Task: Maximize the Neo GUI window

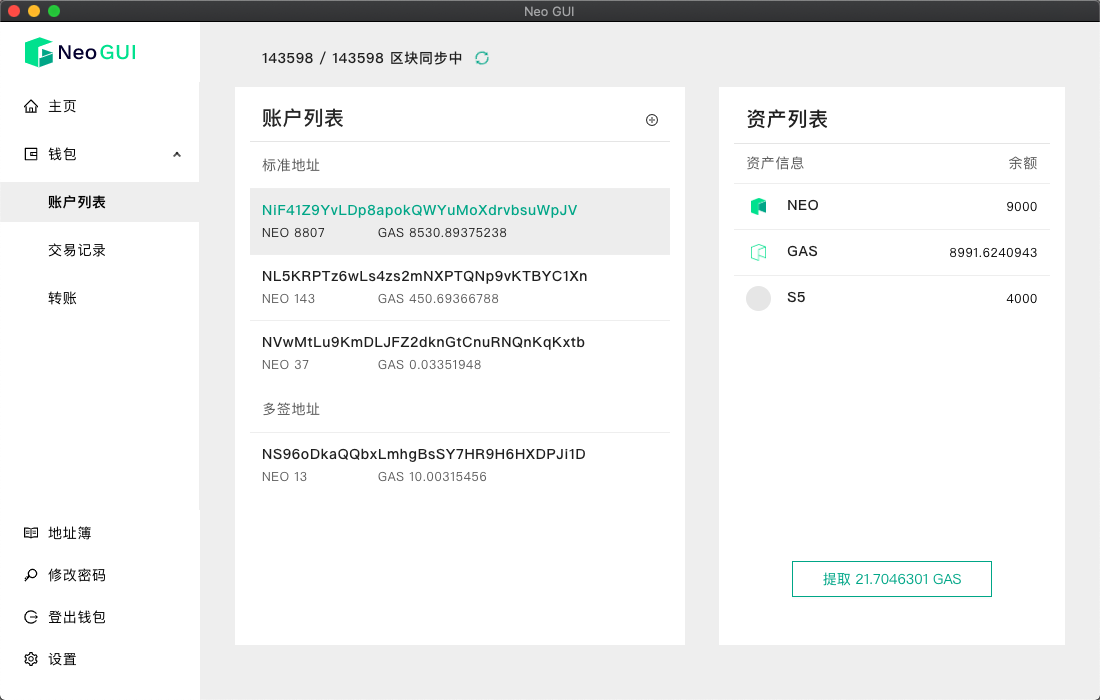Action: click(x=54, y=11)
